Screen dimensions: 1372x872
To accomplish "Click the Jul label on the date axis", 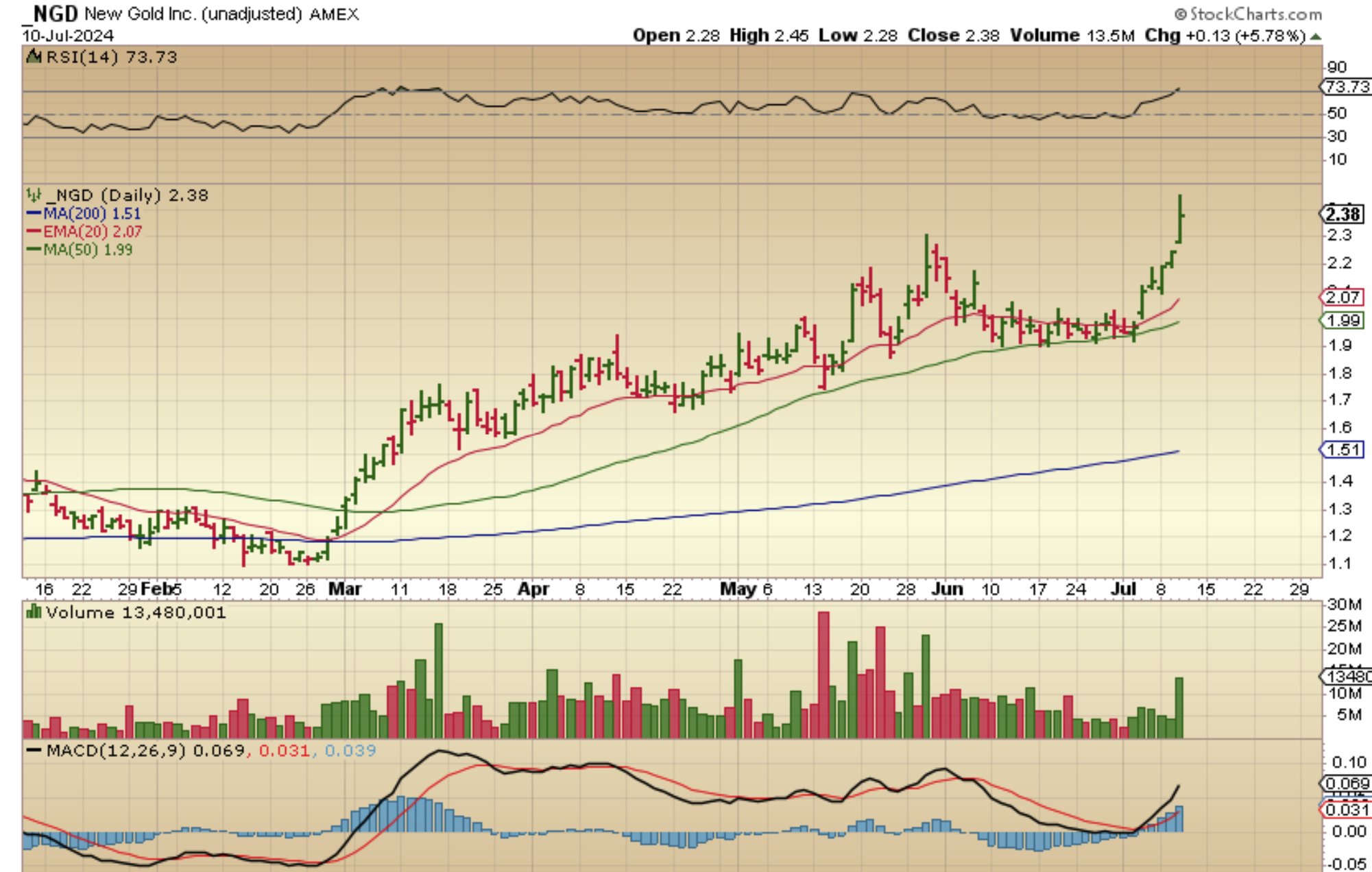I will click(1124, 590).
